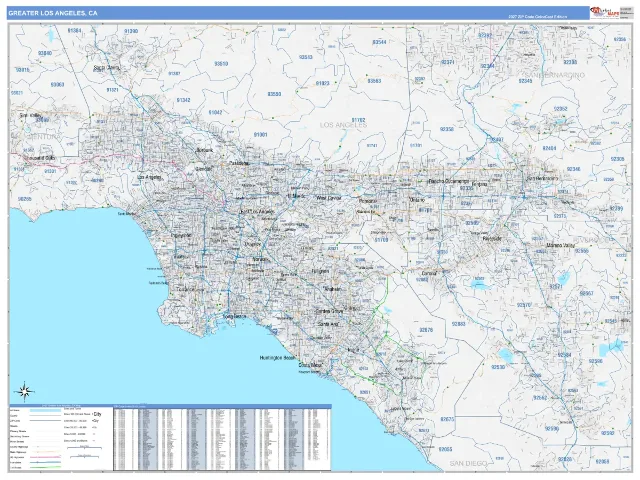Click the MarketMAPS logo
640x480 pixels.
click(604, 12)
